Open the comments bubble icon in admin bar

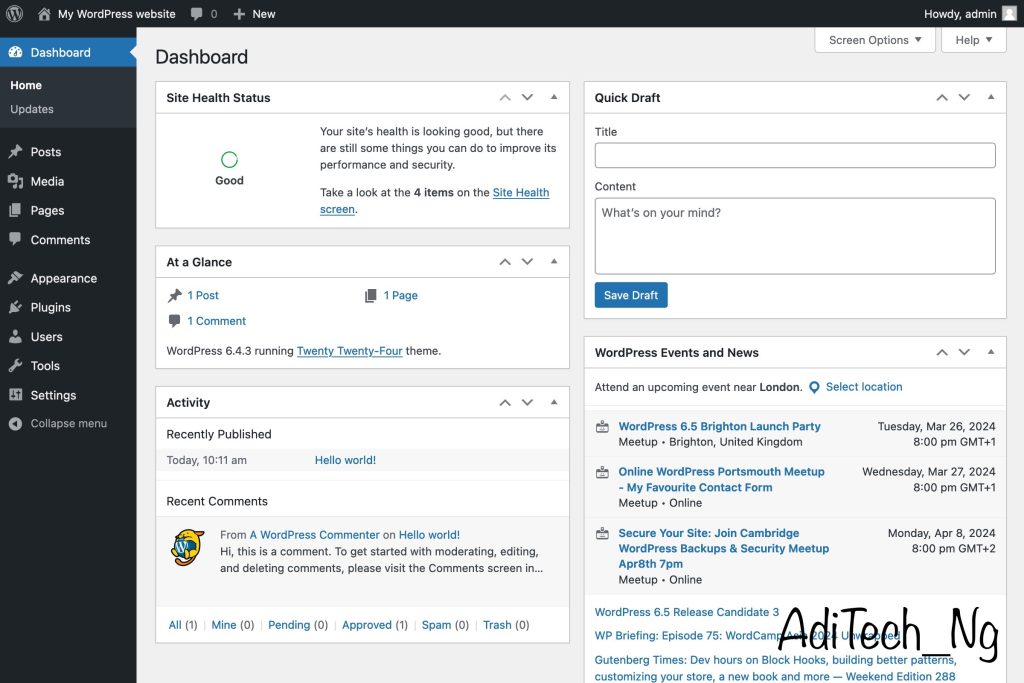pyautogui.click(x=197, y=14)
